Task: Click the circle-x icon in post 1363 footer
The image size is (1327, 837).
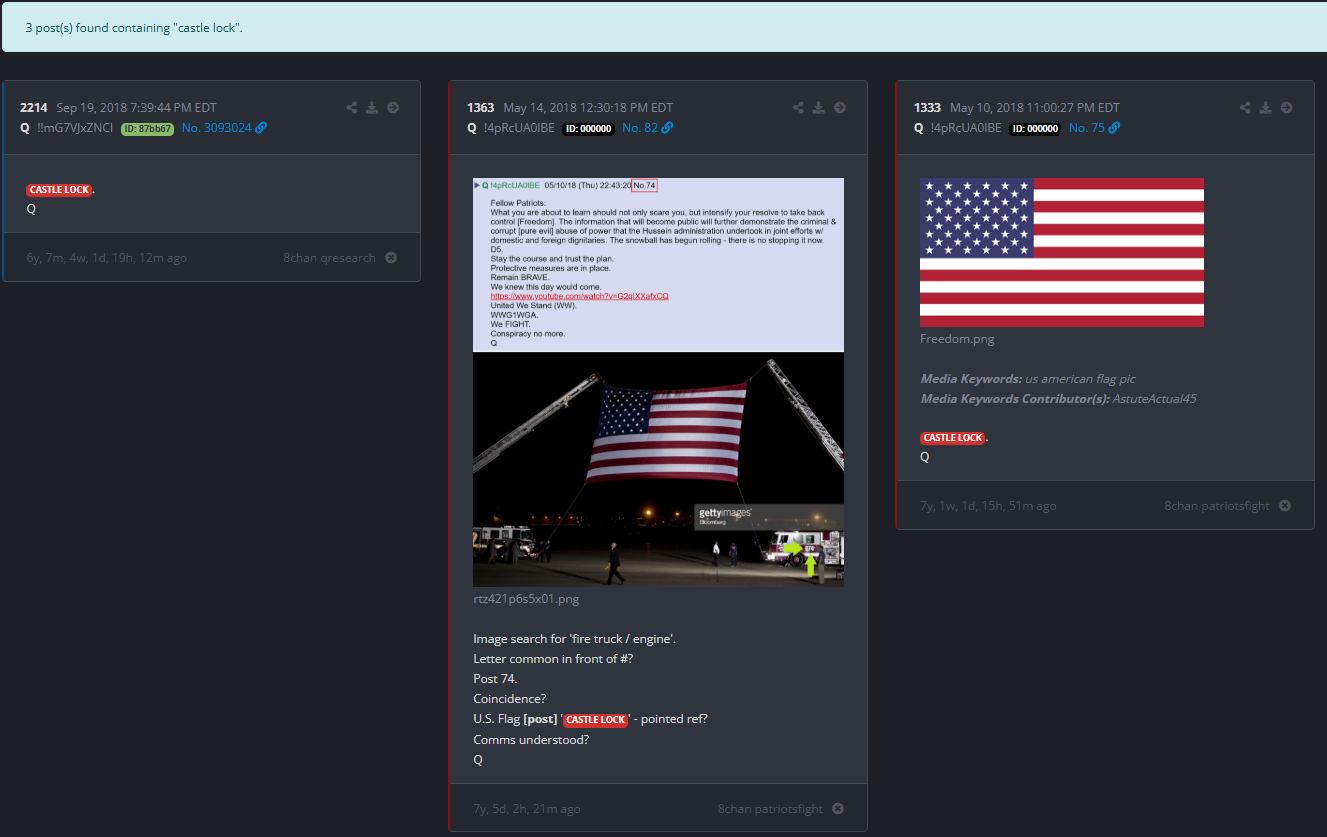Action: tap(838, 809)
